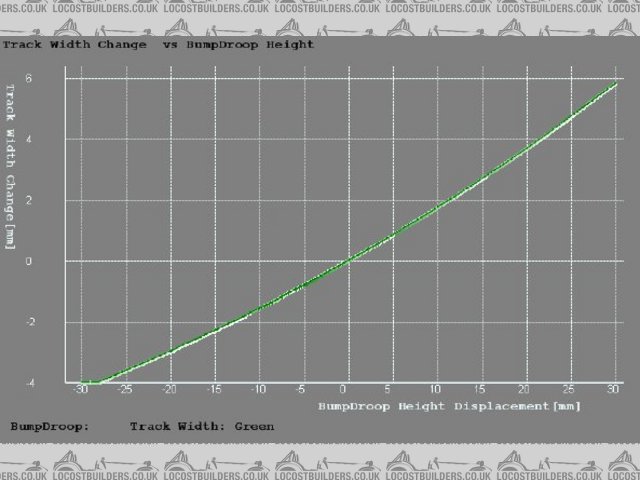Click the x-axis tick label '20'
Viewport: 640px width, 480px height.
tap(524, 391)
